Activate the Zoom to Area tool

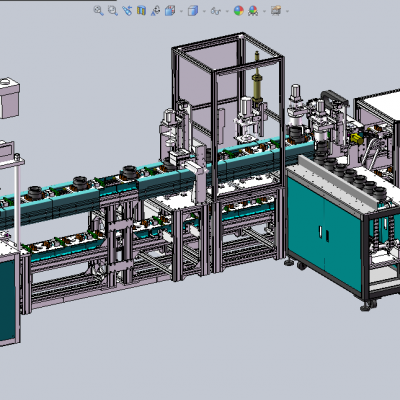(113, 11)
